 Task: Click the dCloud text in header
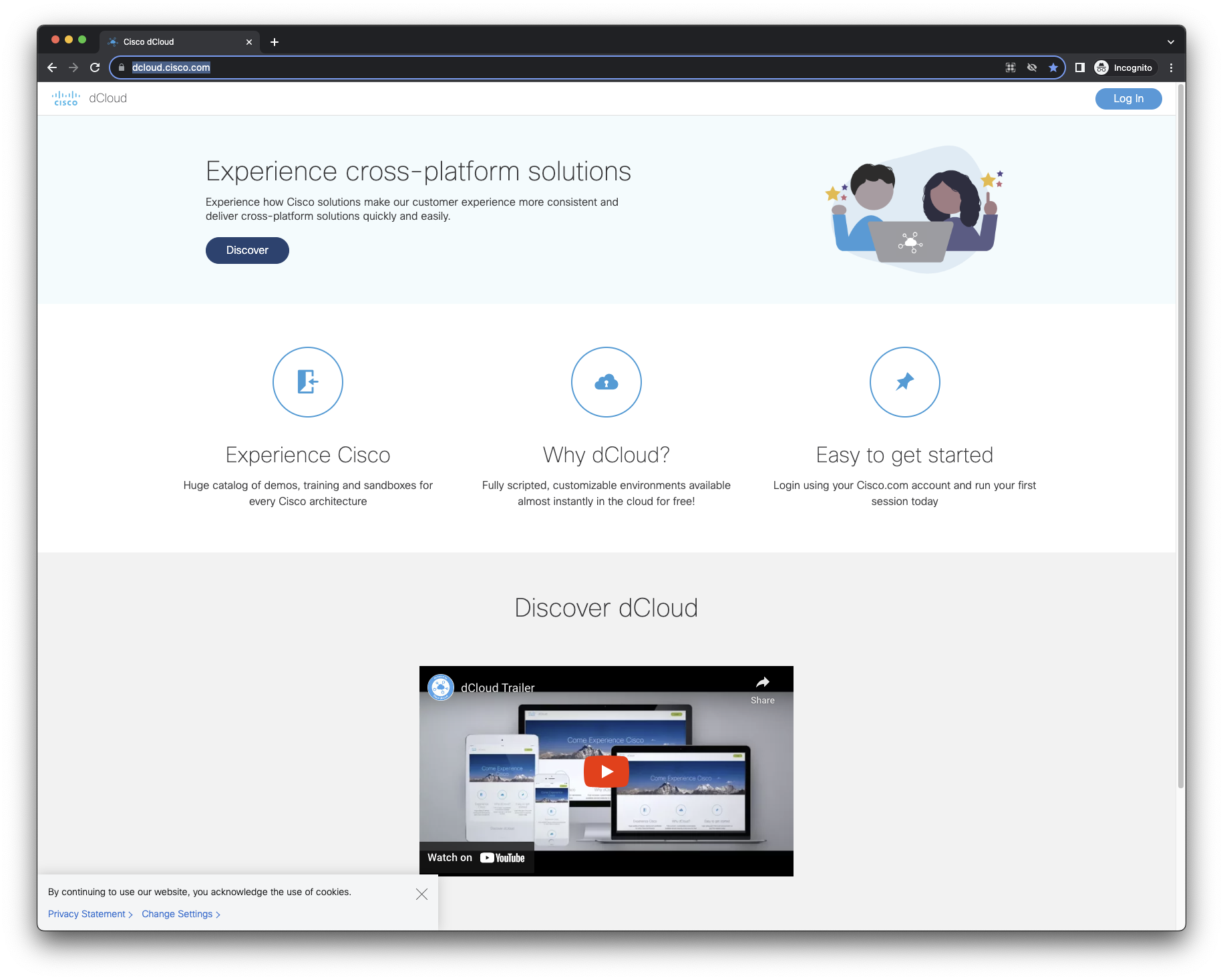click(108, 98)
